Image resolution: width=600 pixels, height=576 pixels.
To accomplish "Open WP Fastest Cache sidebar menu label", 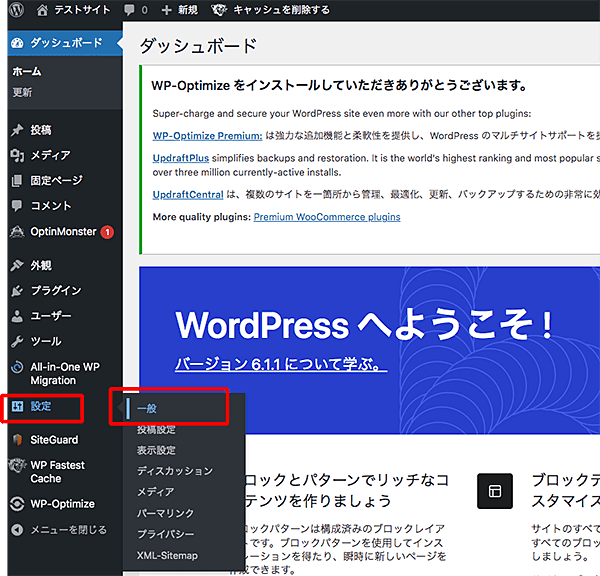I will (58, 472).
